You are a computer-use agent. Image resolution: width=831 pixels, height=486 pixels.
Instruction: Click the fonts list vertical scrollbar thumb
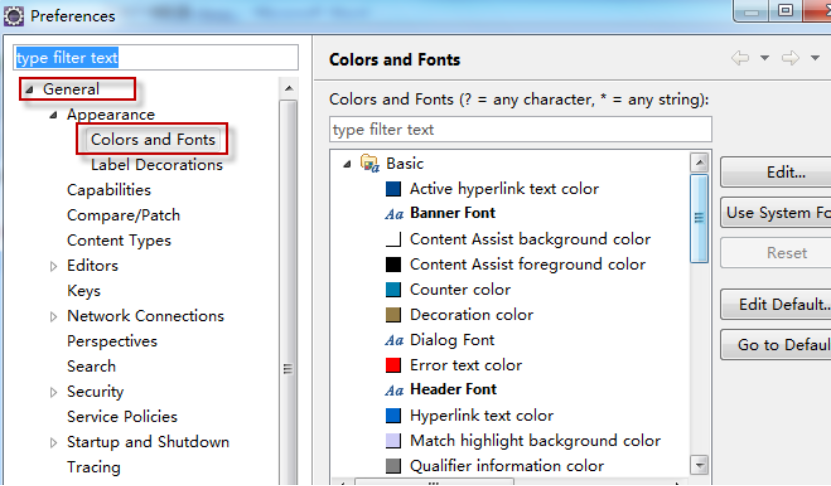pyautogui.click(x=700, y=218)
